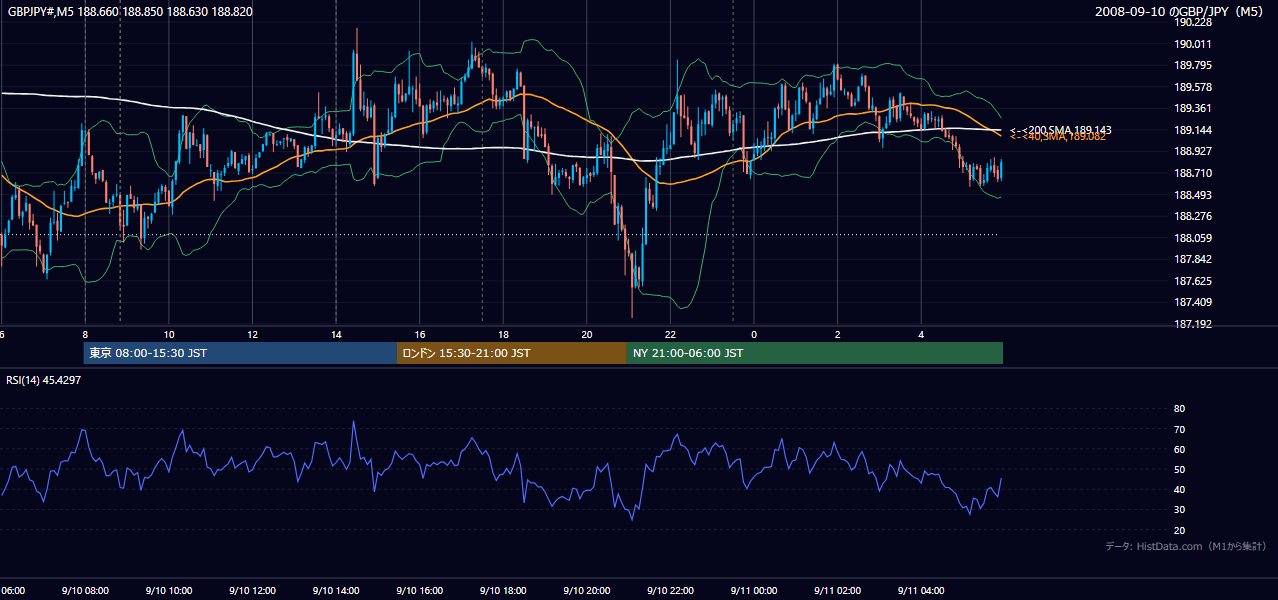This screenshot has height=600, width=1278.
Task: Select the 東京 08:00-15:30 JST session bar
Action: 240,353
